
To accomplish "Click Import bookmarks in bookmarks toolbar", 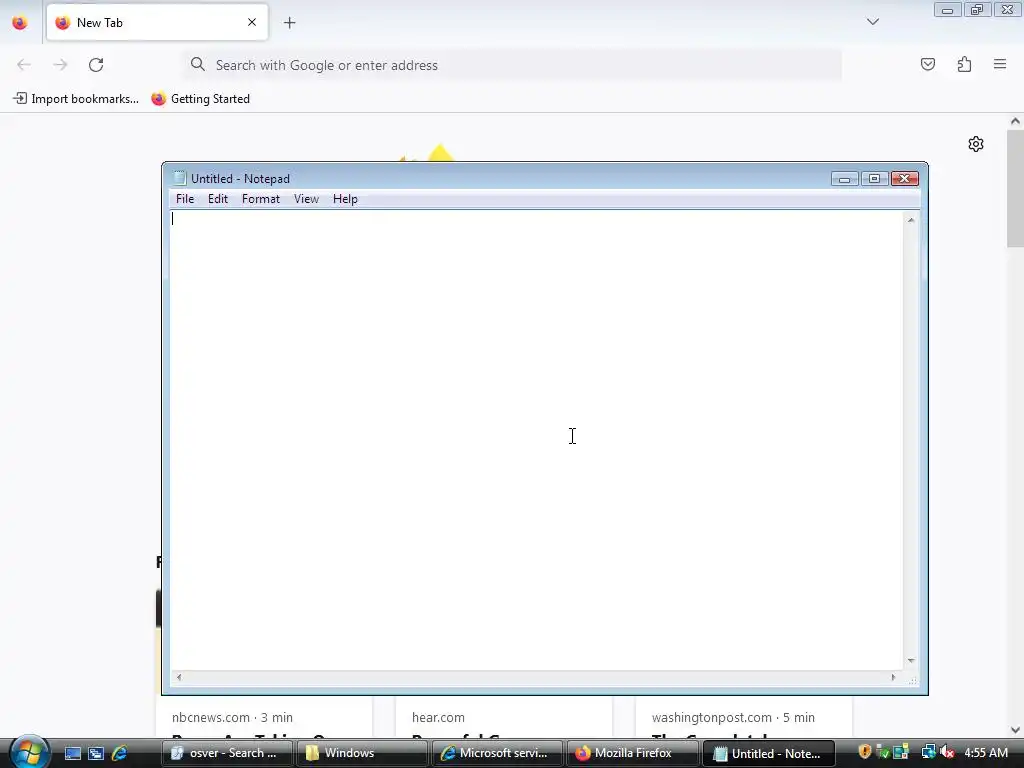I will coord(76,99).
